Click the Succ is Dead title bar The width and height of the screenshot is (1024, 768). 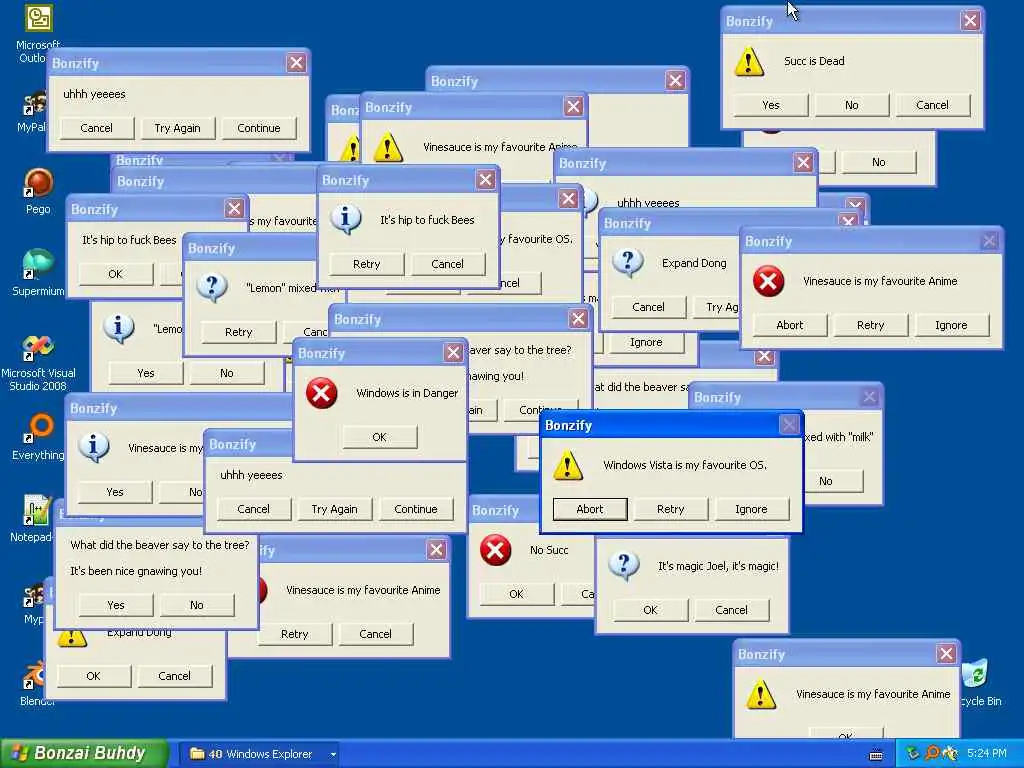click(x=852, y=21)
